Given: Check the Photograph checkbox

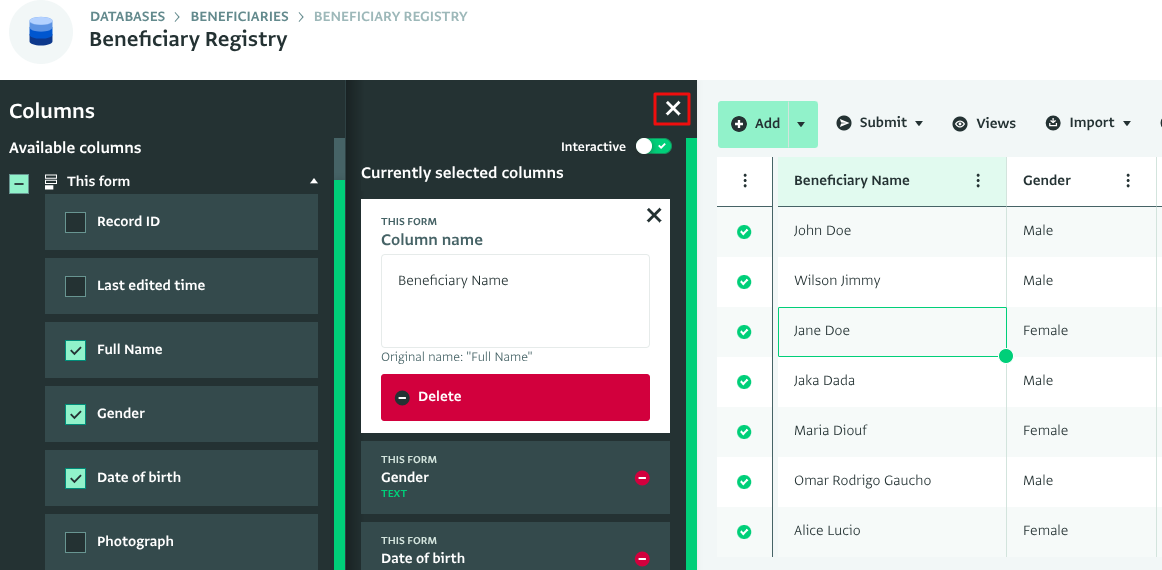Looking at the screenshot, I should click(x=76, y=542).
